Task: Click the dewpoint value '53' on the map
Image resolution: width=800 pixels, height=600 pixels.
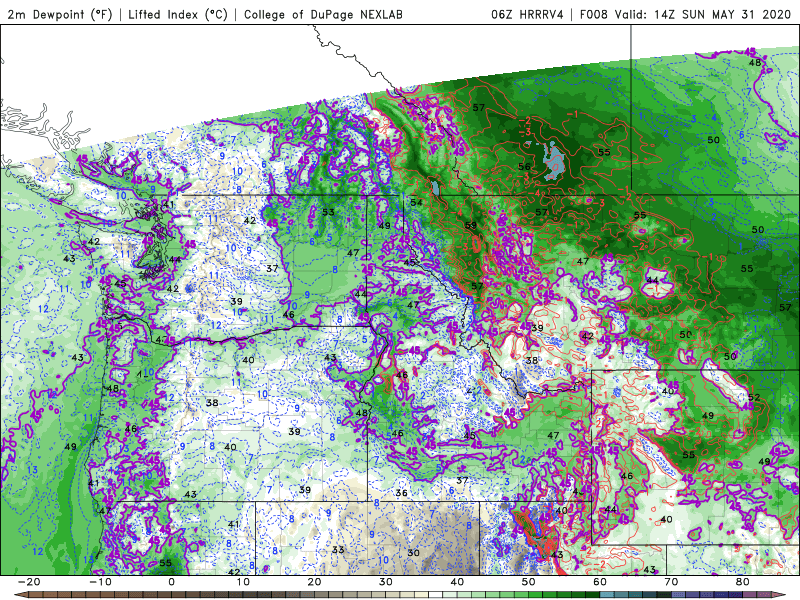Action: (x=328, y=212)
